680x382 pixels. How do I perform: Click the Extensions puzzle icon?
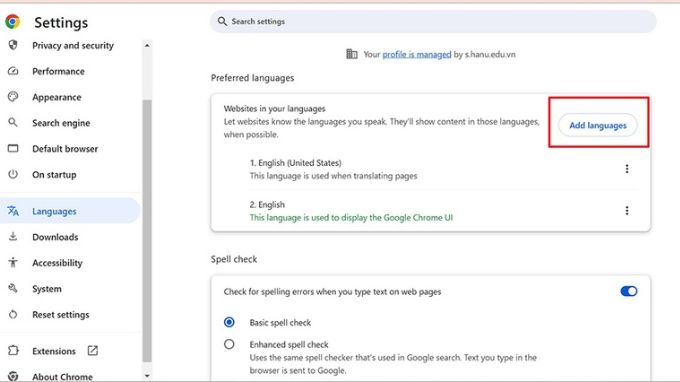click(x=13, y=350)
